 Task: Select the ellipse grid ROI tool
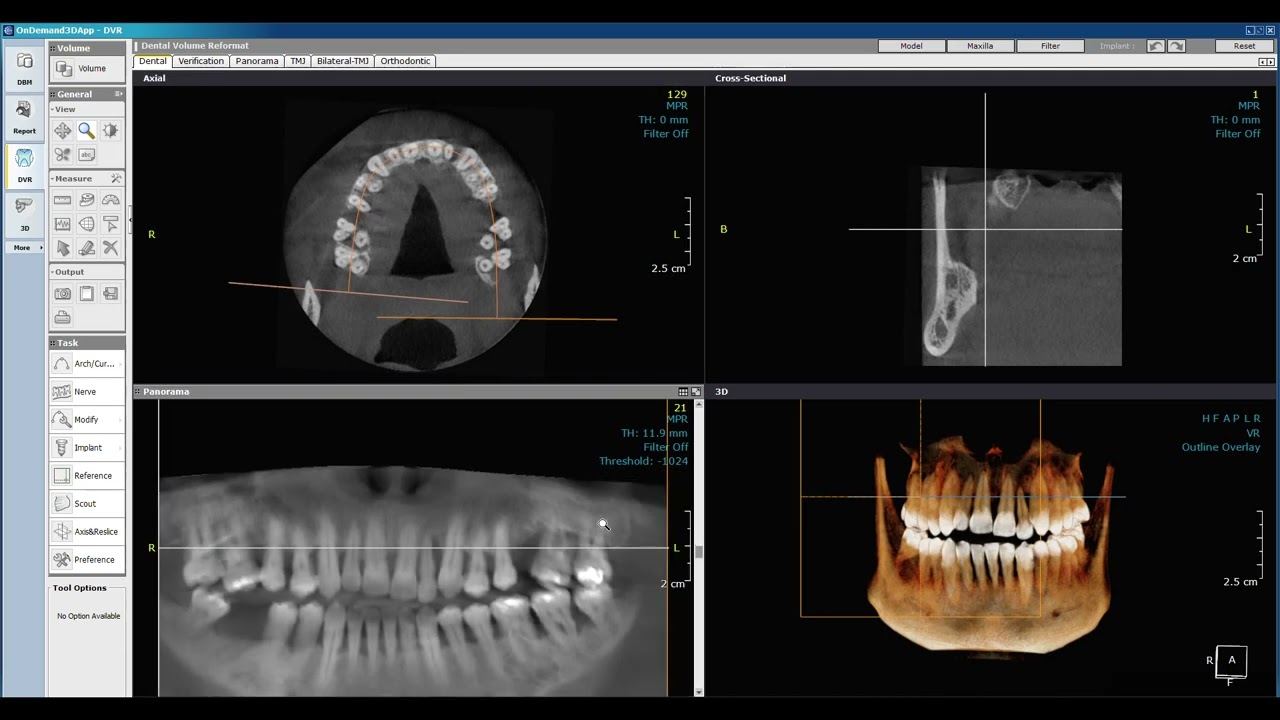click(87, 224)
